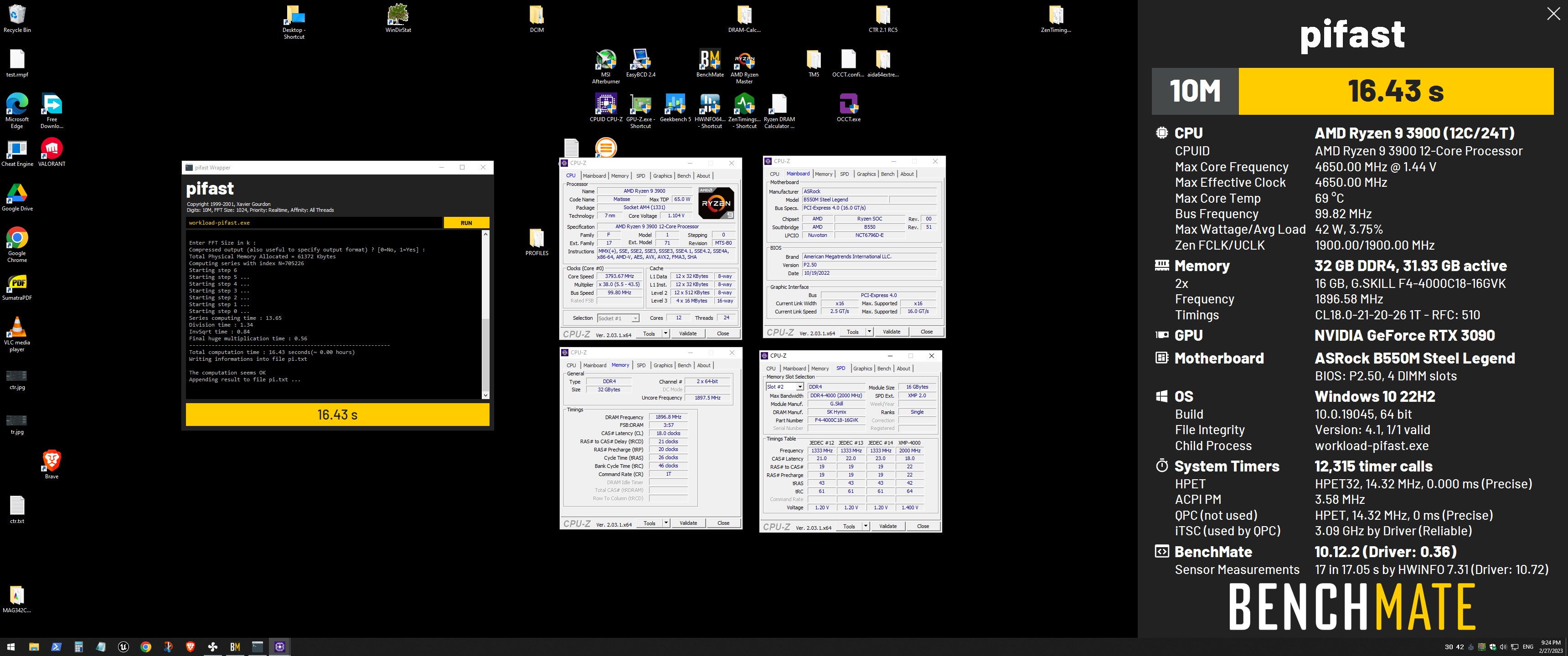1568x656 pixels.
Task: Select the Google Drive desktop icon
Action: pyautogui.click(x=17, y=197)
